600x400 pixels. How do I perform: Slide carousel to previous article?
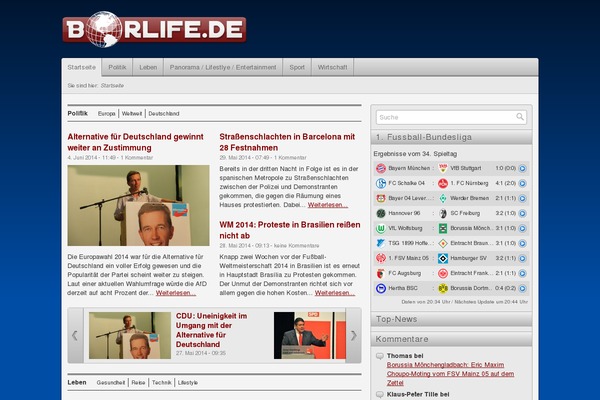[75, 335]
